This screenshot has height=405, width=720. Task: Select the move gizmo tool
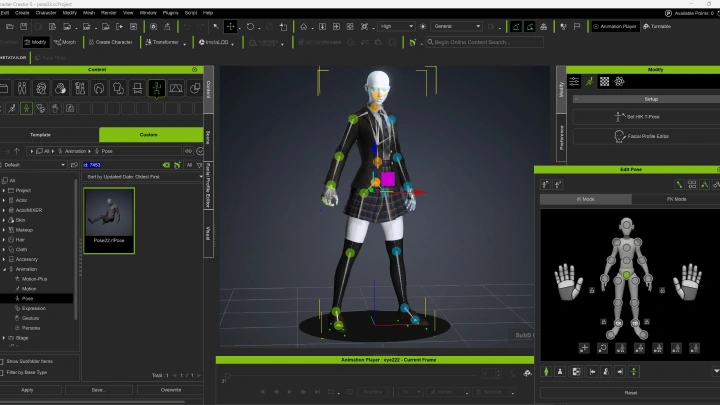click(231, 27)
